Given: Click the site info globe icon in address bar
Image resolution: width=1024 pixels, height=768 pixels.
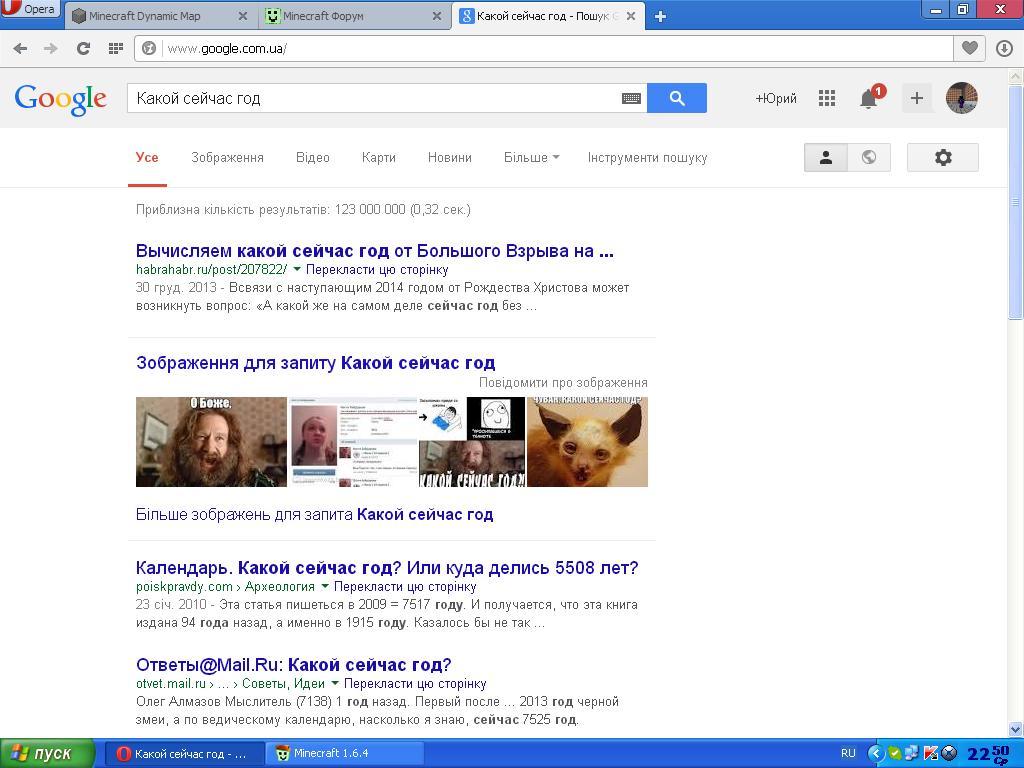Looking at the screenshot, I should [150, 48].
